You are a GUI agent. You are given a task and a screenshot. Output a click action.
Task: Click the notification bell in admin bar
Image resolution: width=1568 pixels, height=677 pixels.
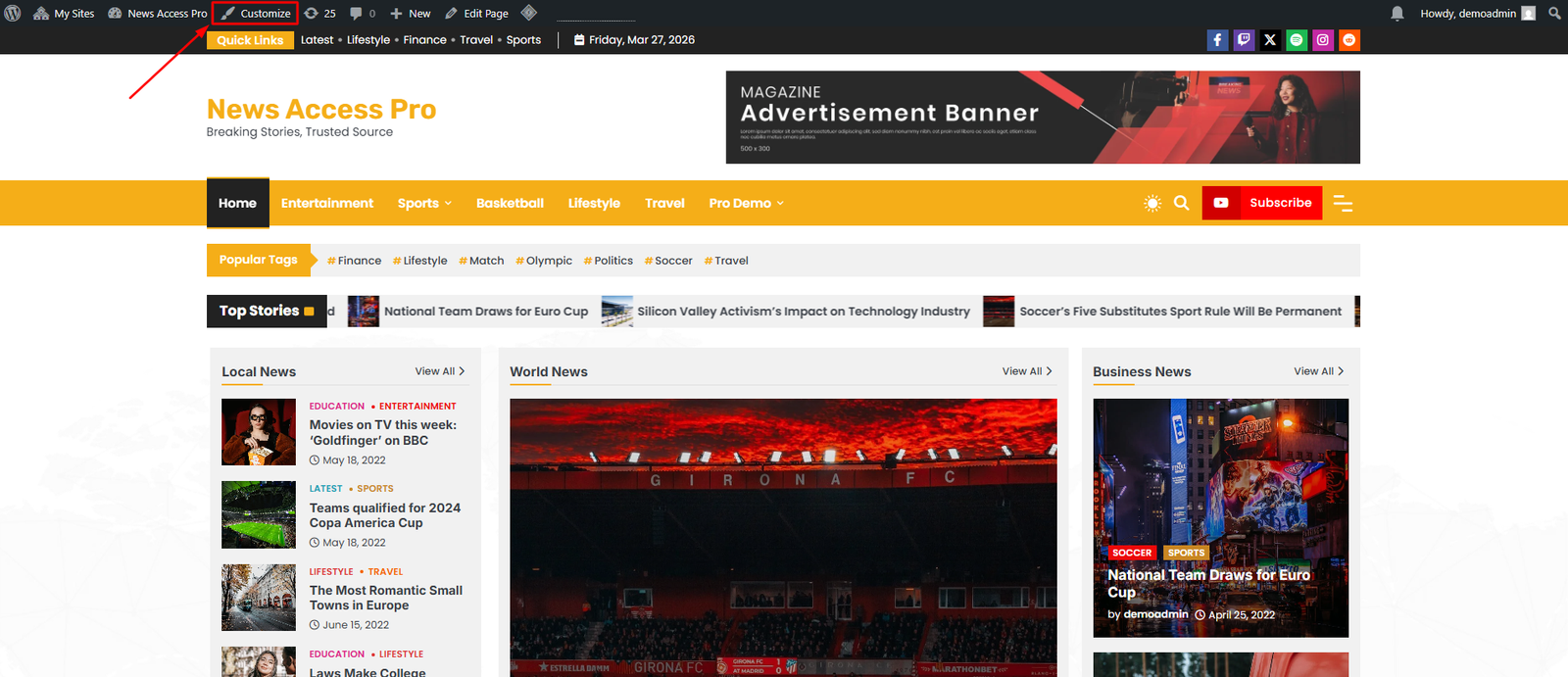click(x=1397, y=13)
